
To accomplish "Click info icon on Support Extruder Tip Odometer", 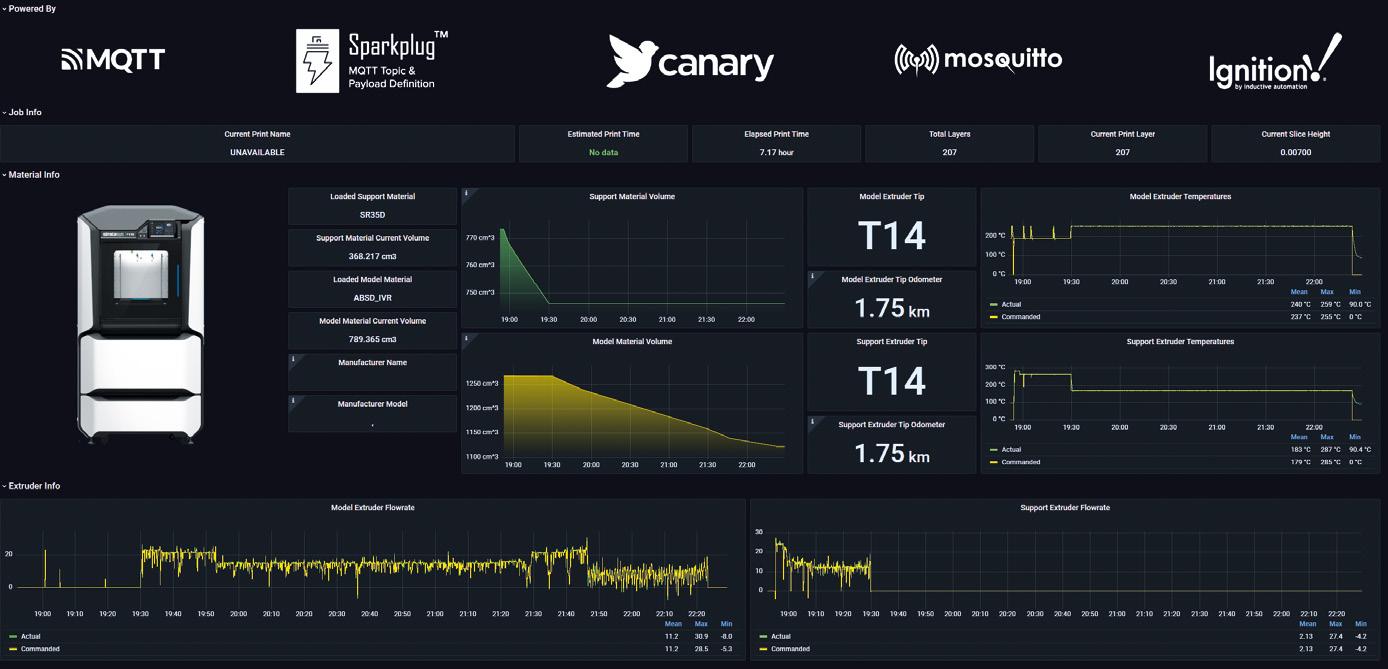I will point(812,421).
